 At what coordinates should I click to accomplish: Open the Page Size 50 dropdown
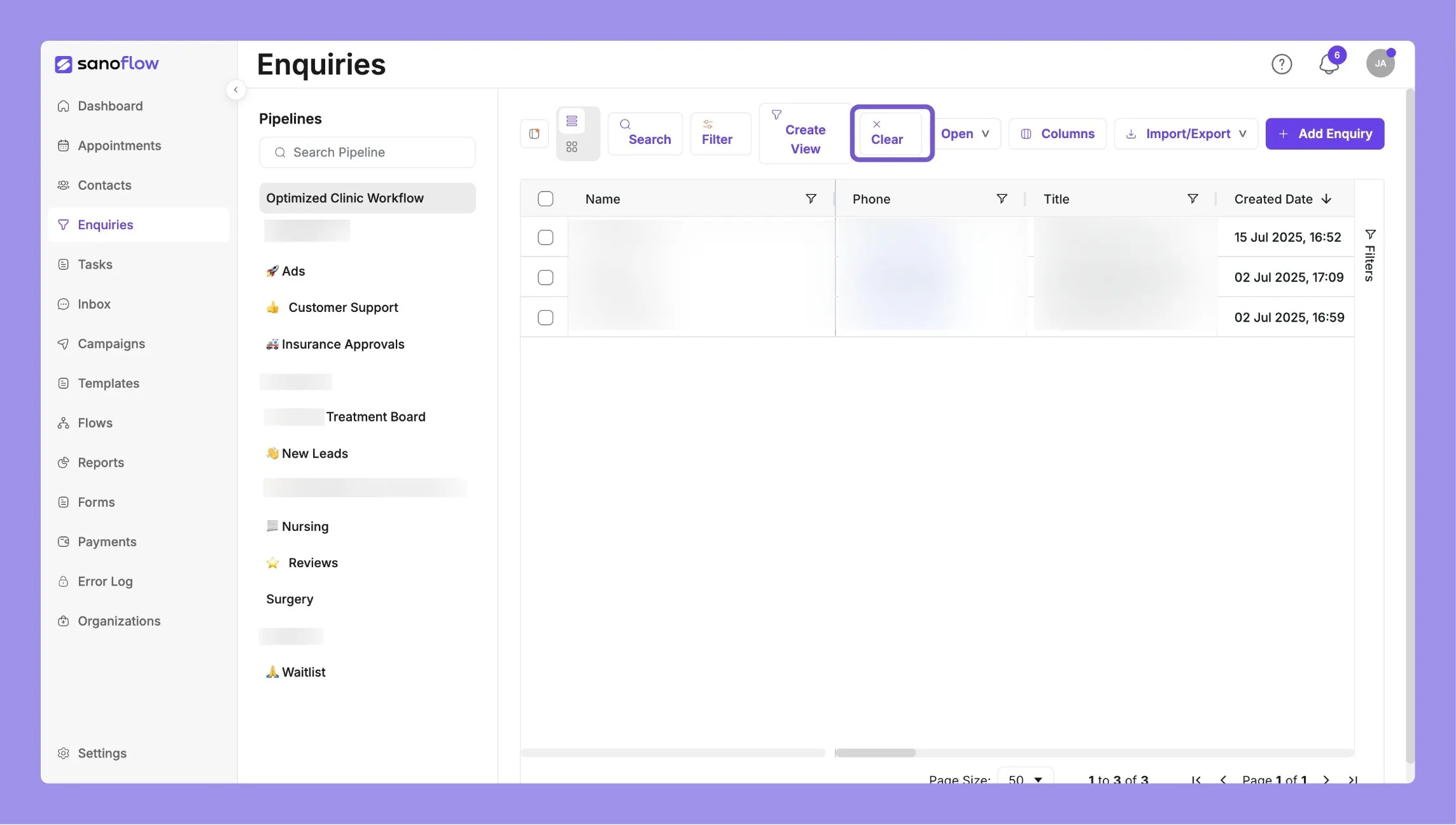pyautogui.click(x=1025, y=778)
